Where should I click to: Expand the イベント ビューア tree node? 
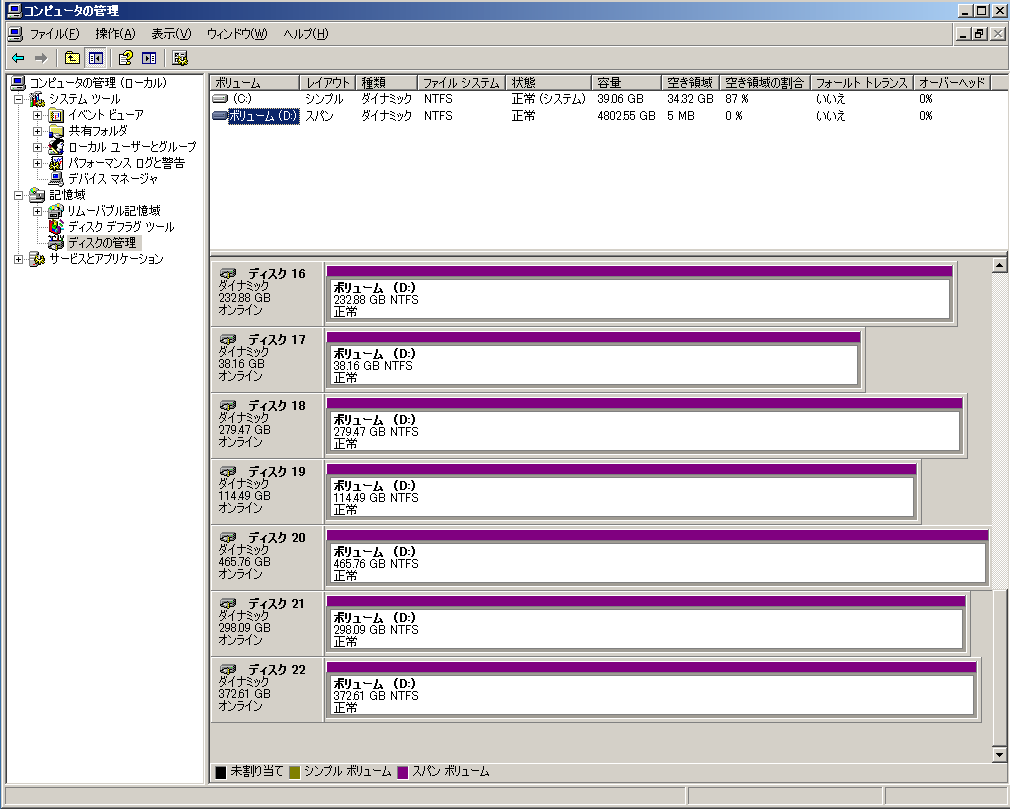(x=37, y=115)
